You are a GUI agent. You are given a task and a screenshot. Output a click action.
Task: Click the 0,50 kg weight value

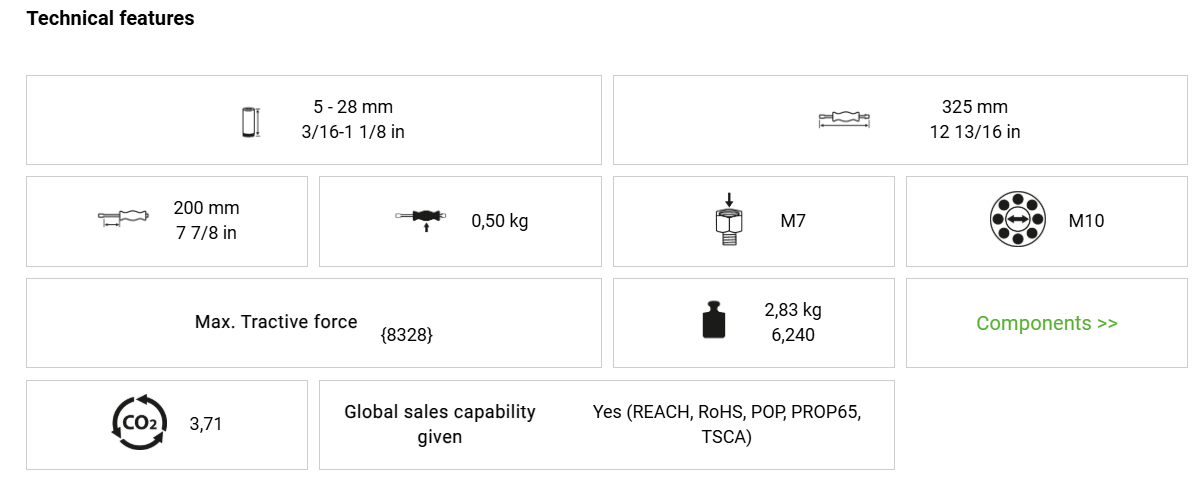(x=500, y=221)
